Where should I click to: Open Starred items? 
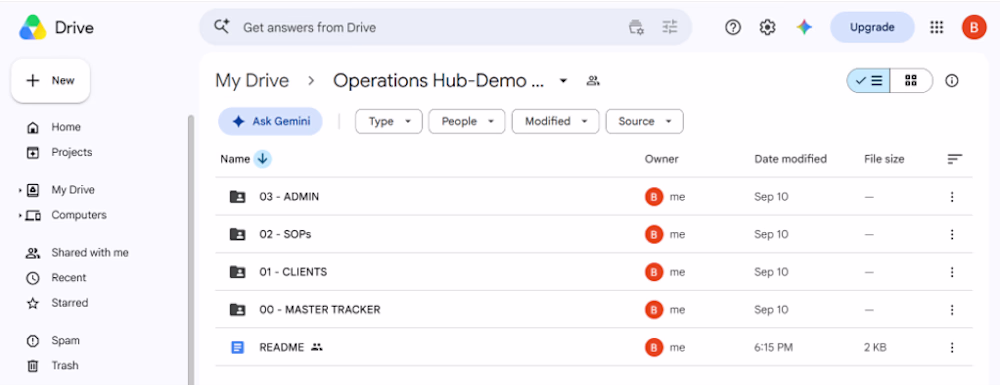pyautogui.click(x=70, y=303)
